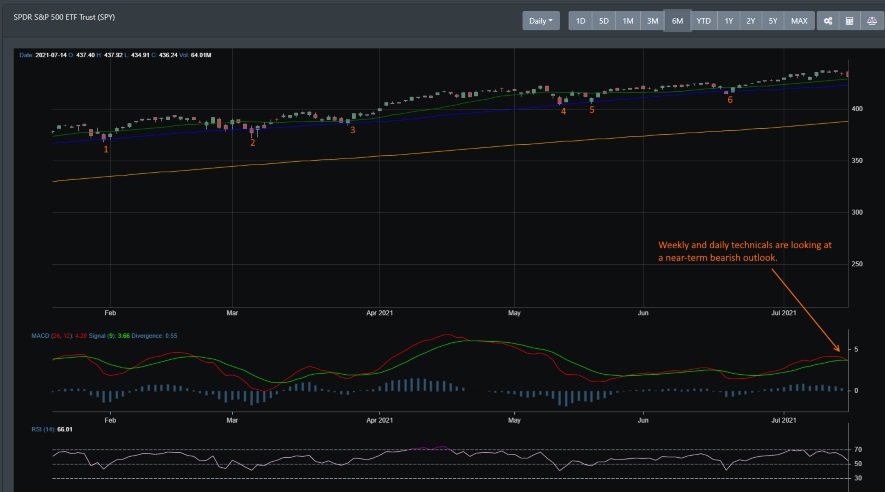Show year-to-date with YTD button

pyautogui.click(x=703, y=21)
